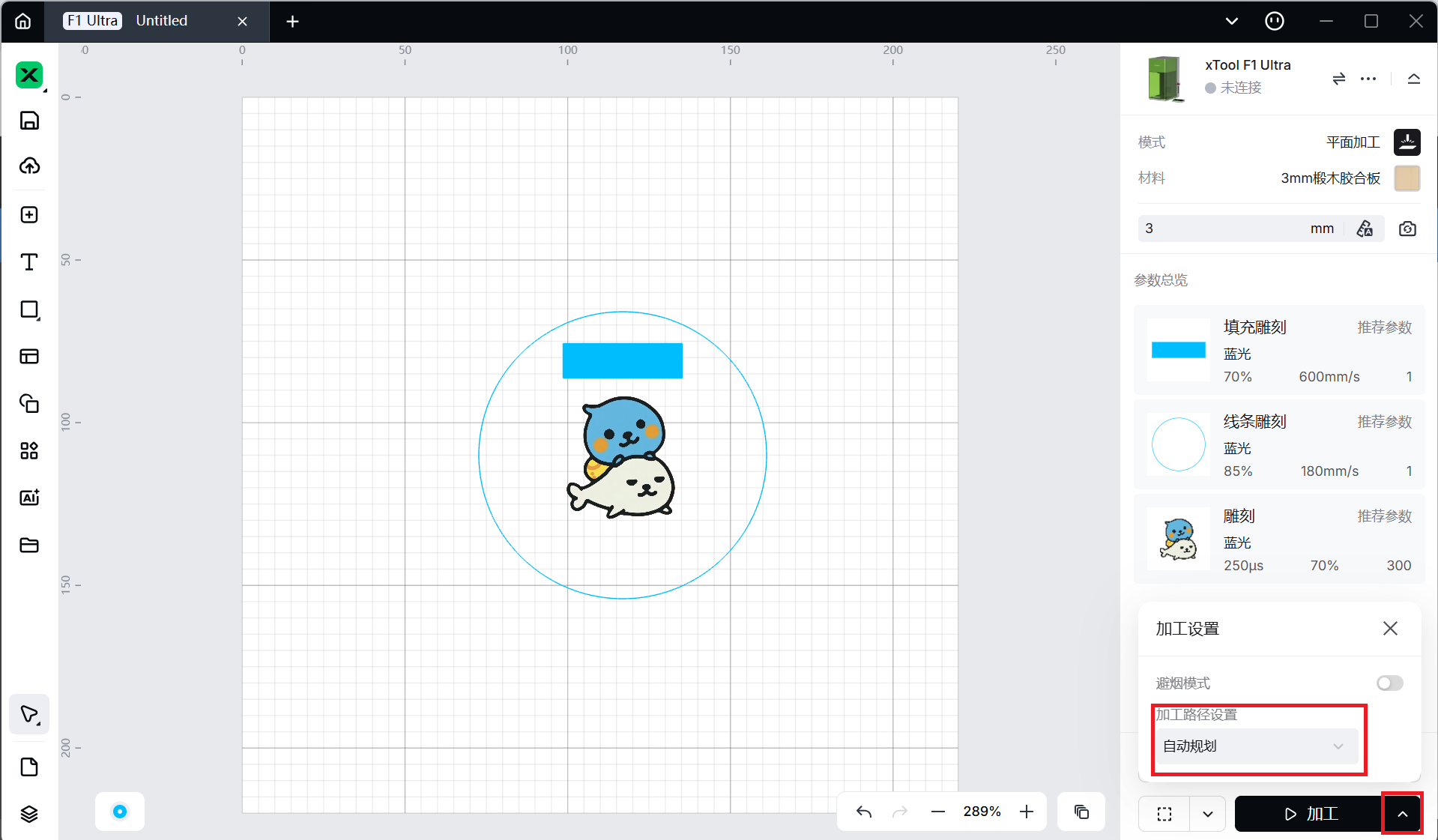Collapse the xTool F1 Ultra device panel

tap(1413, 79)
